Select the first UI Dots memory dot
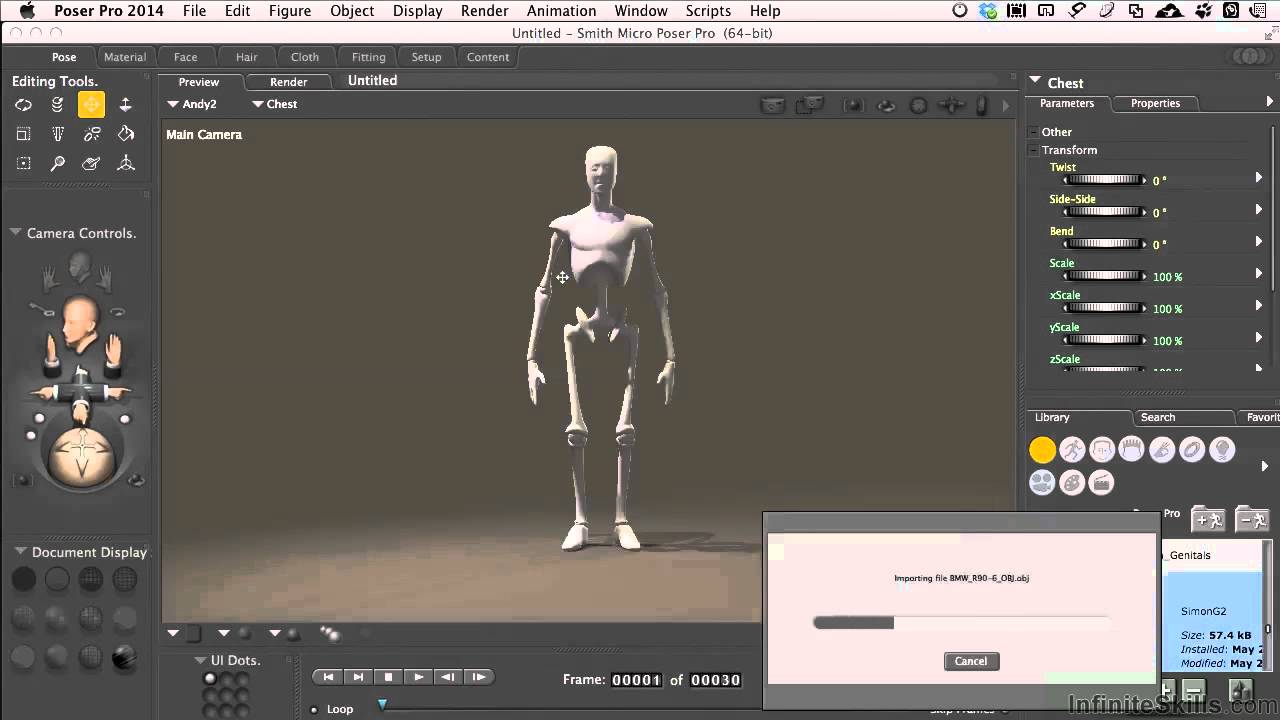This screenshot has height=720, width=1280. pyautogui.click(x=210, y=679)
